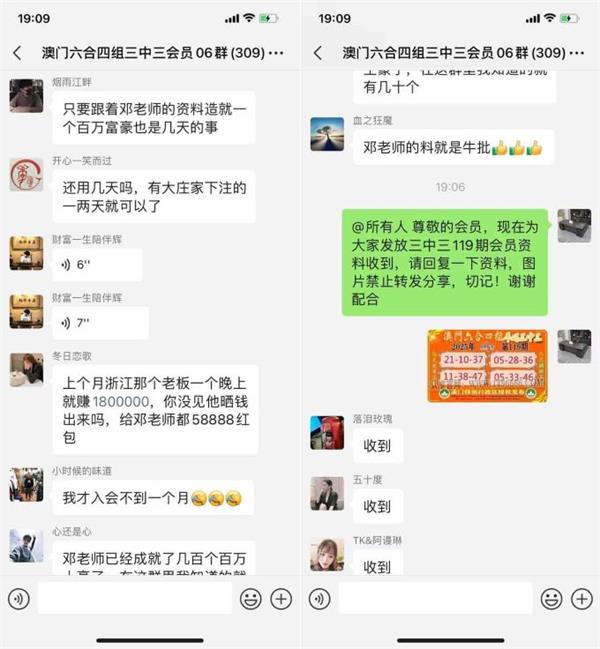The image size is (600, 649).
Task: Tap the back arrow in left chat
Action: click(17, 53)
